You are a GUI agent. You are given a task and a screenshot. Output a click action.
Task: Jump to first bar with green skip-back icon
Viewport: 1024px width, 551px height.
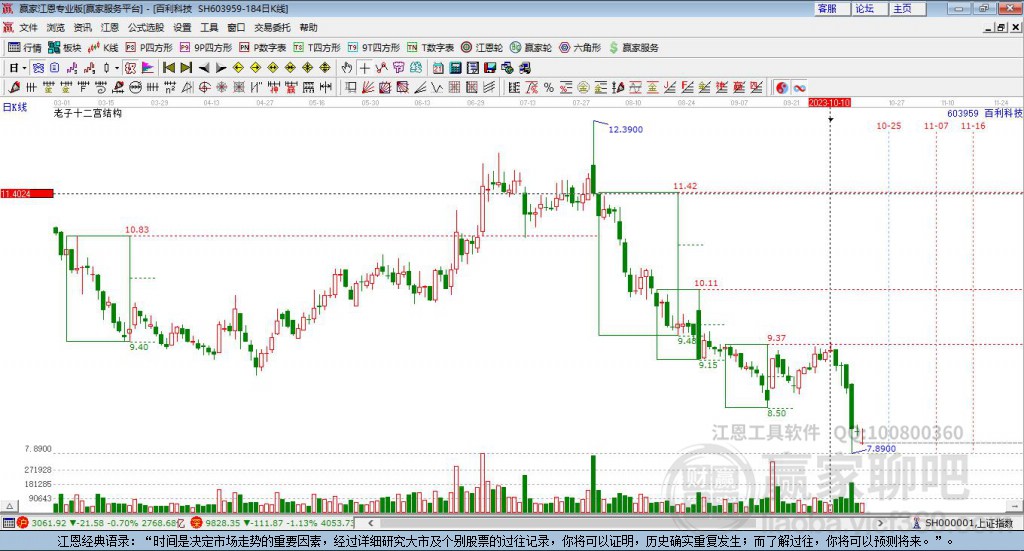click(x=168, y=68)
